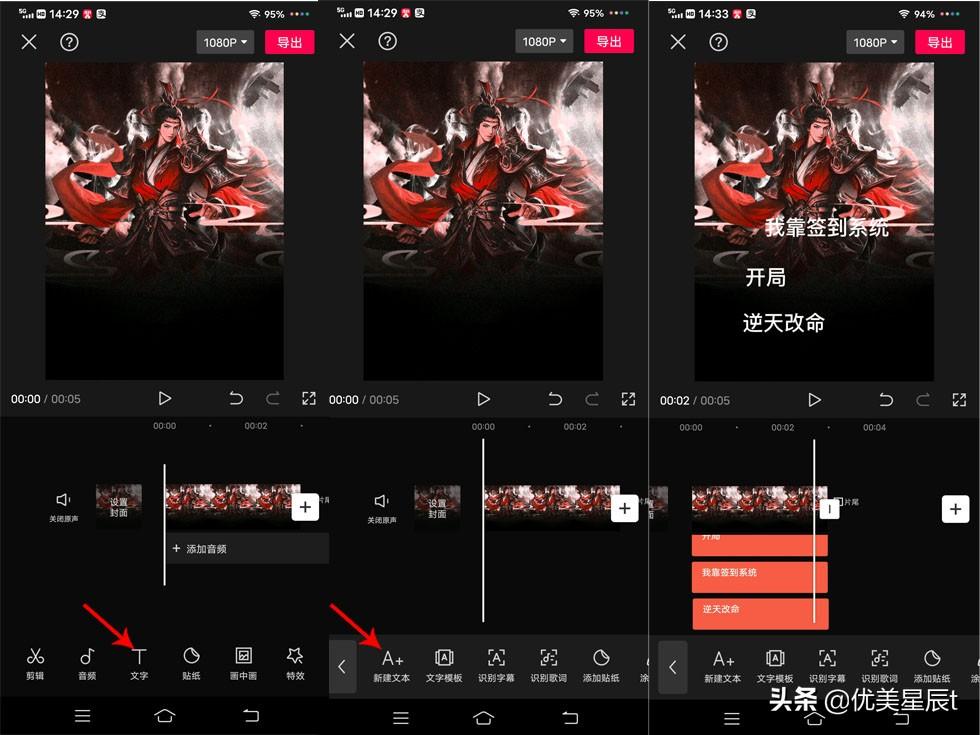Play the preview in left screenshot
This screenshot has height=735, width=980.
(x=164, y=398)
